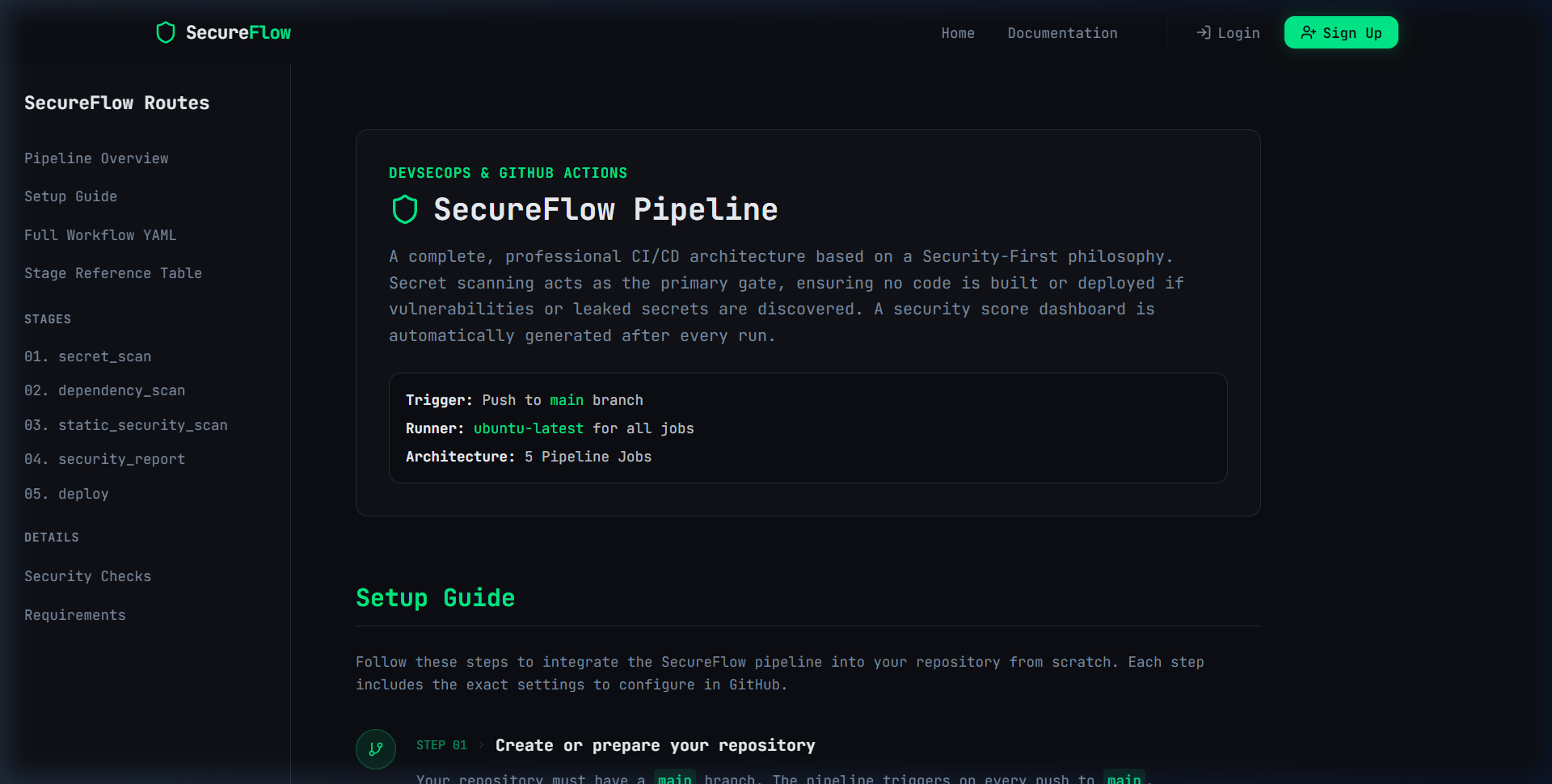Click the SecureFlow Routes sidebar heading

pos(116,103)
